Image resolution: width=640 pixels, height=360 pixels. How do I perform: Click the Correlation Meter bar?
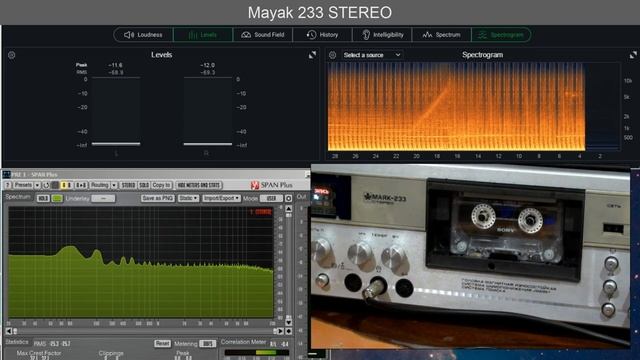pyautogui.click(x=257, y=352)
